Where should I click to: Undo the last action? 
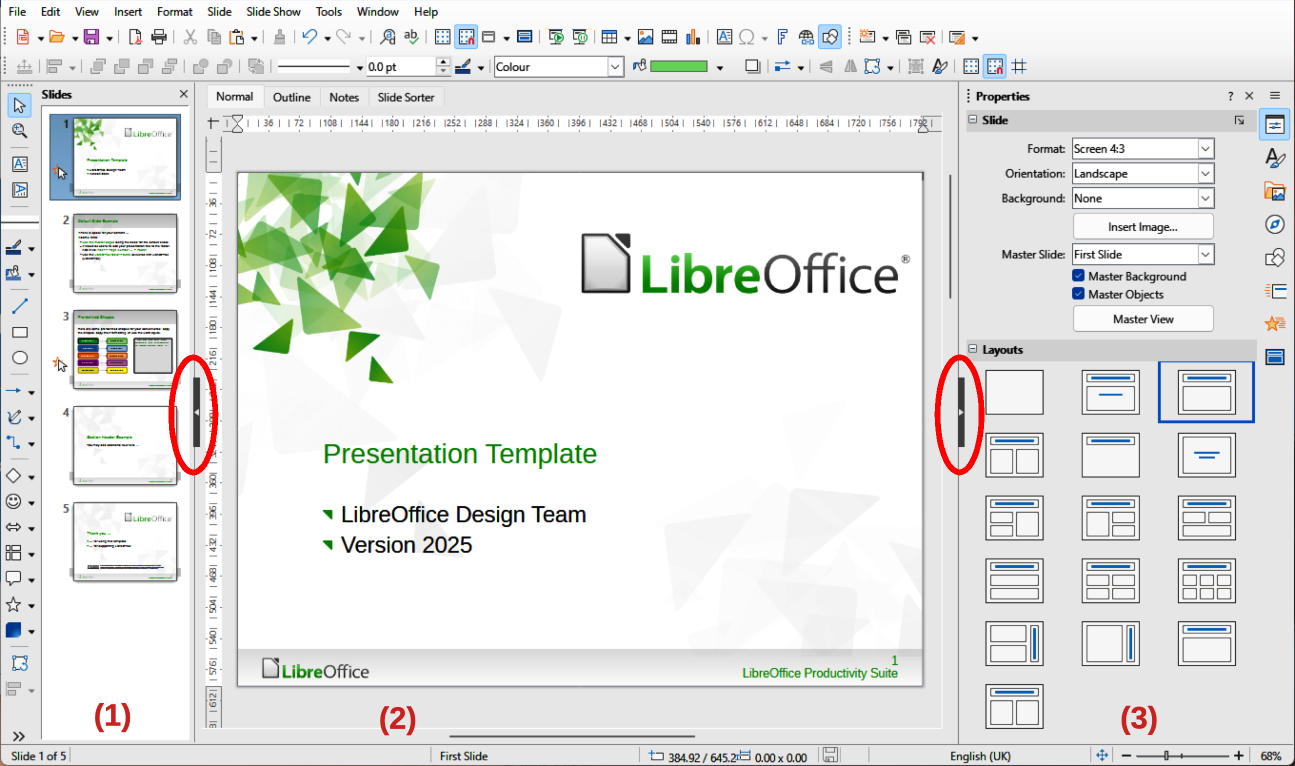(309, 37)
